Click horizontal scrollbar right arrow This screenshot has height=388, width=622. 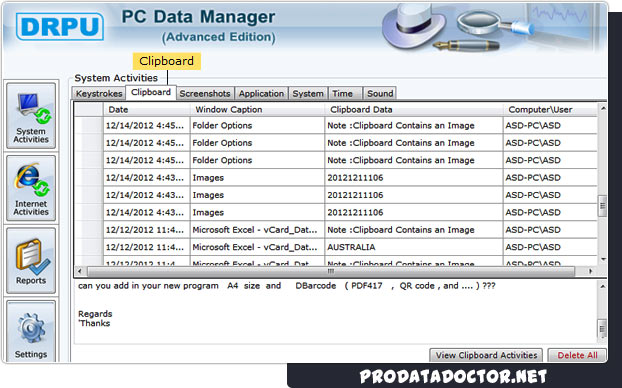click(591, 271)
